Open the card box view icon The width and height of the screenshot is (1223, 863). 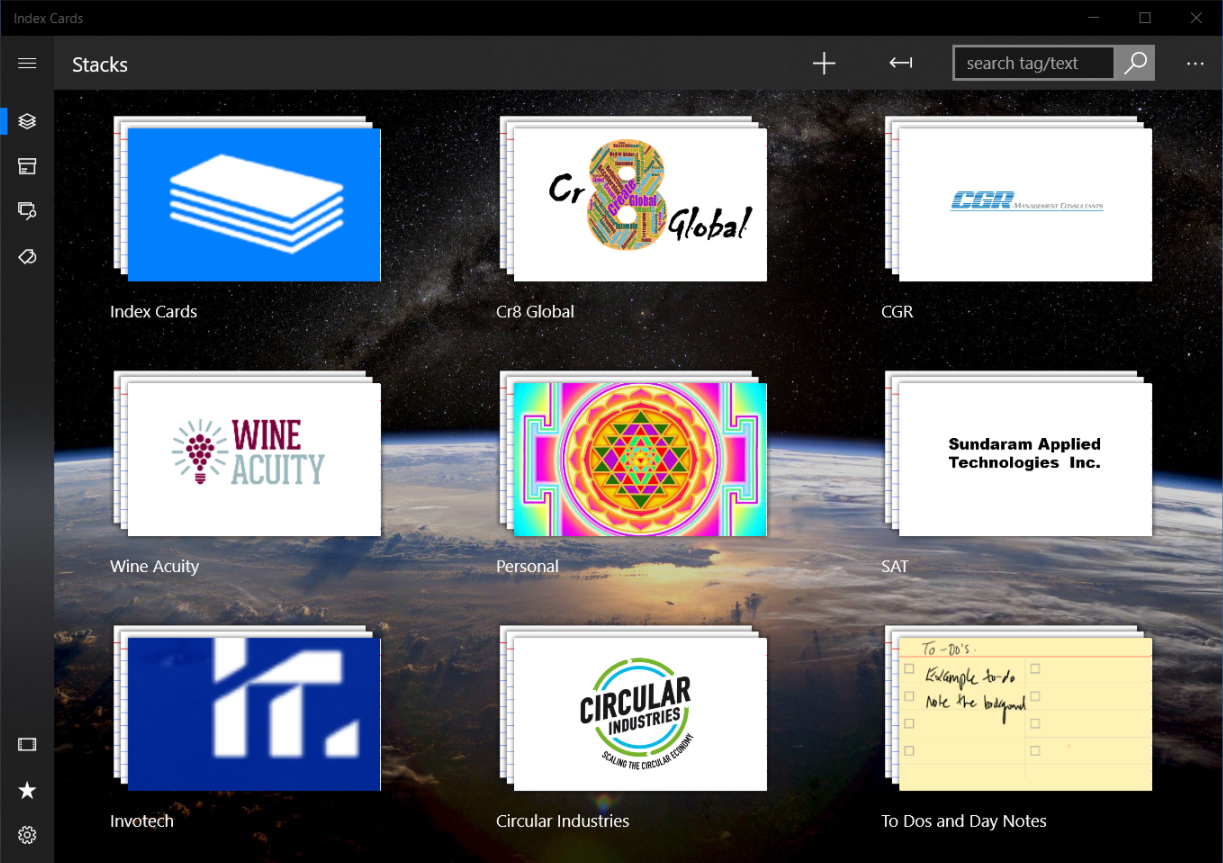[26, 166]
